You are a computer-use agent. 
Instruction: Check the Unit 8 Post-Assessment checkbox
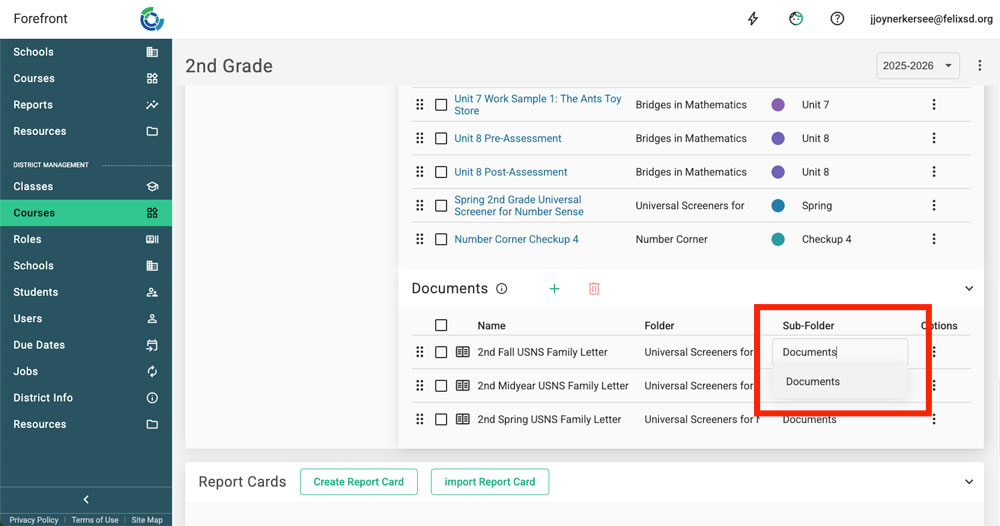pos(441,172)
